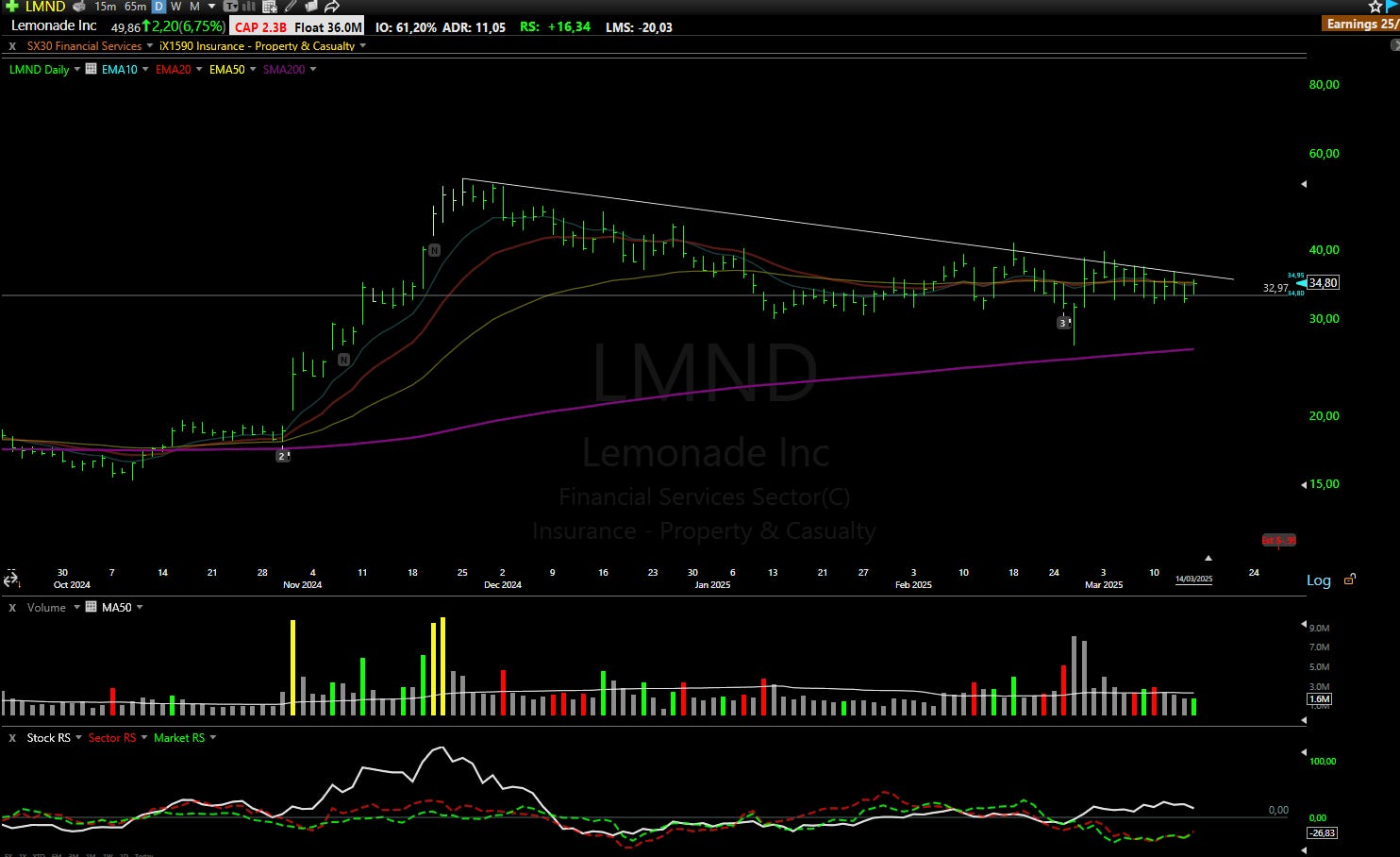Close the Stock RS pane with X
1400x857 pixels.
point(12,738)
